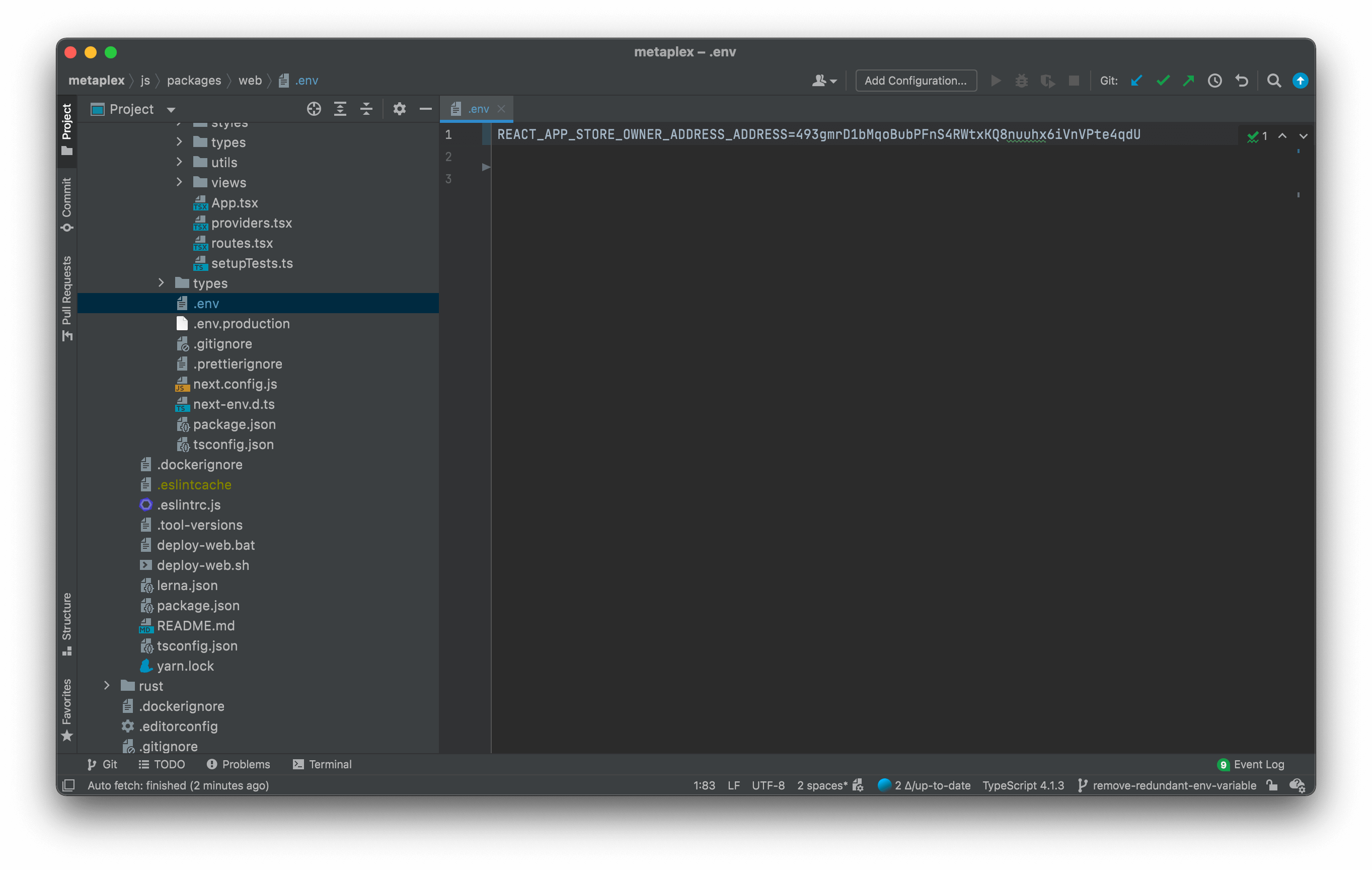Click the Collapse All icon in Project panel
Screen dimensions: 1372x870
pos(366,109)
